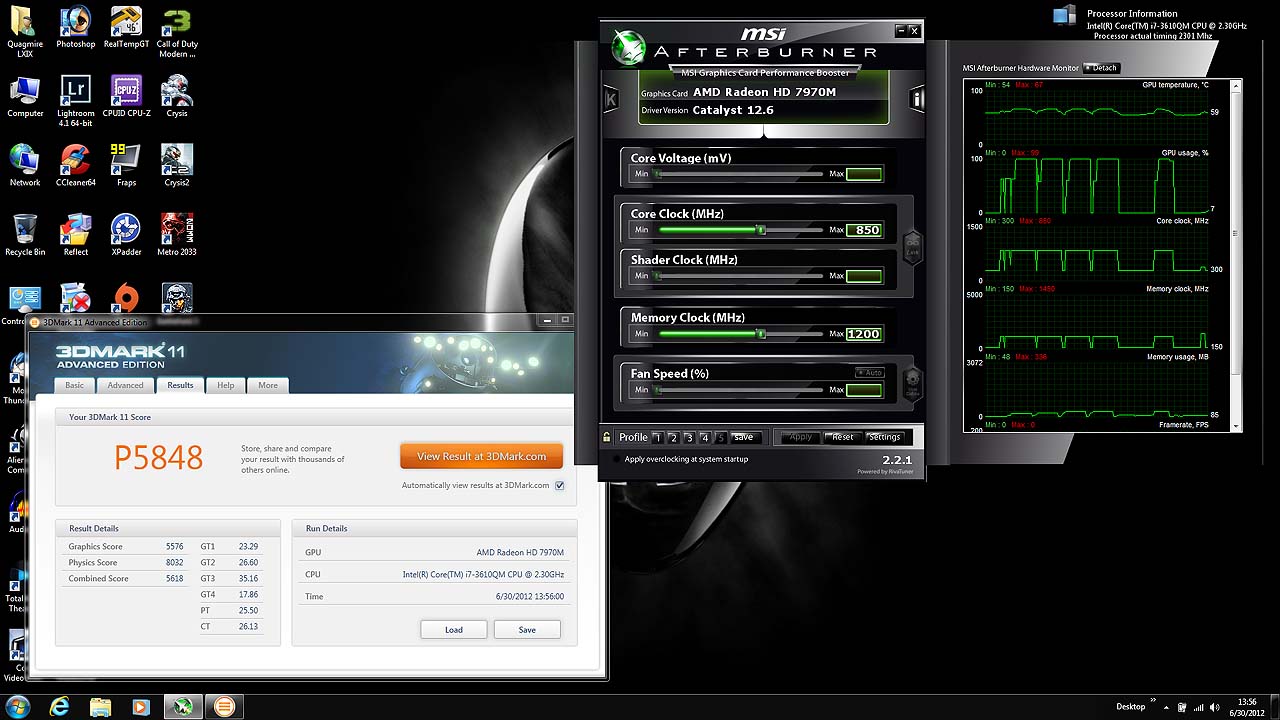Viewport: 1280px width, 720px height.
Task: Toggle the user-defined fan control button
Action: (912, 383)
